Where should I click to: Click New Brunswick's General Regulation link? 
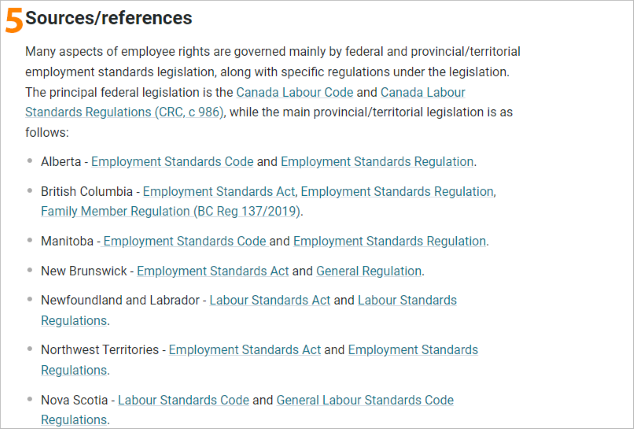click(369, 271)
